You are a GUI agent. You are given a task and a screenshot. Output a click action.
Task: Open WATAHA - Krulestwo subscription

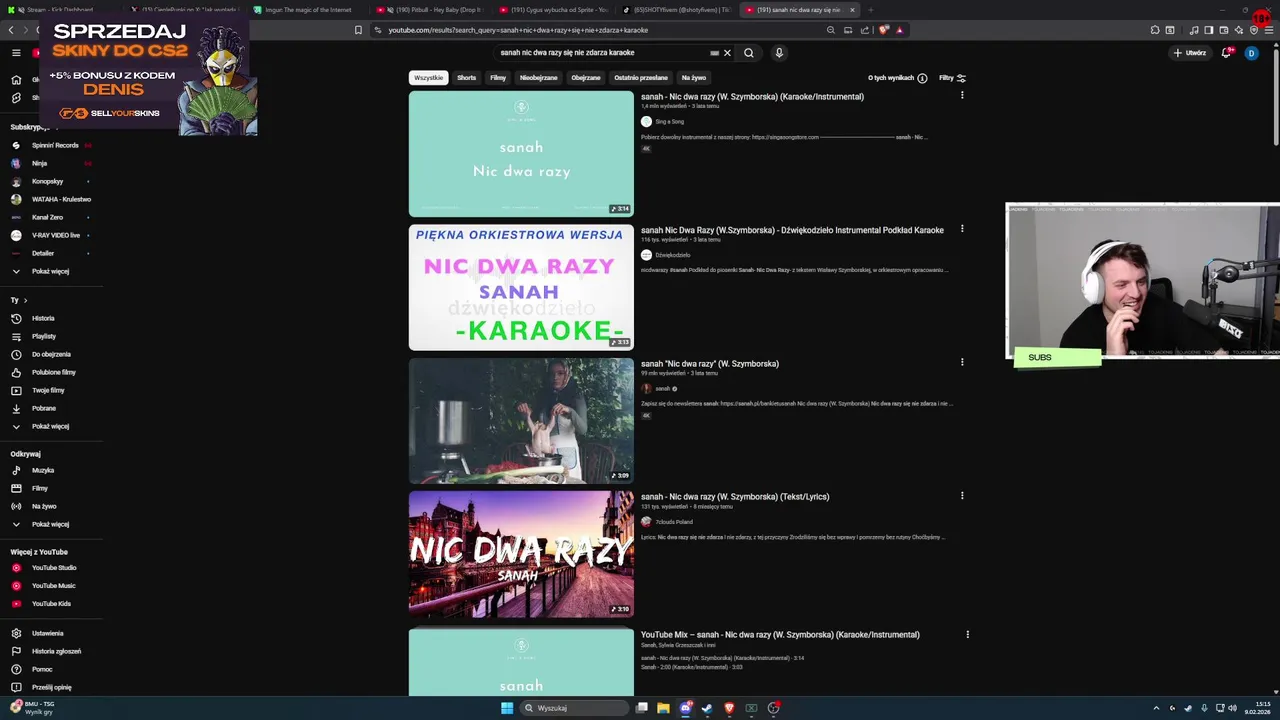[x=51, y=199]
